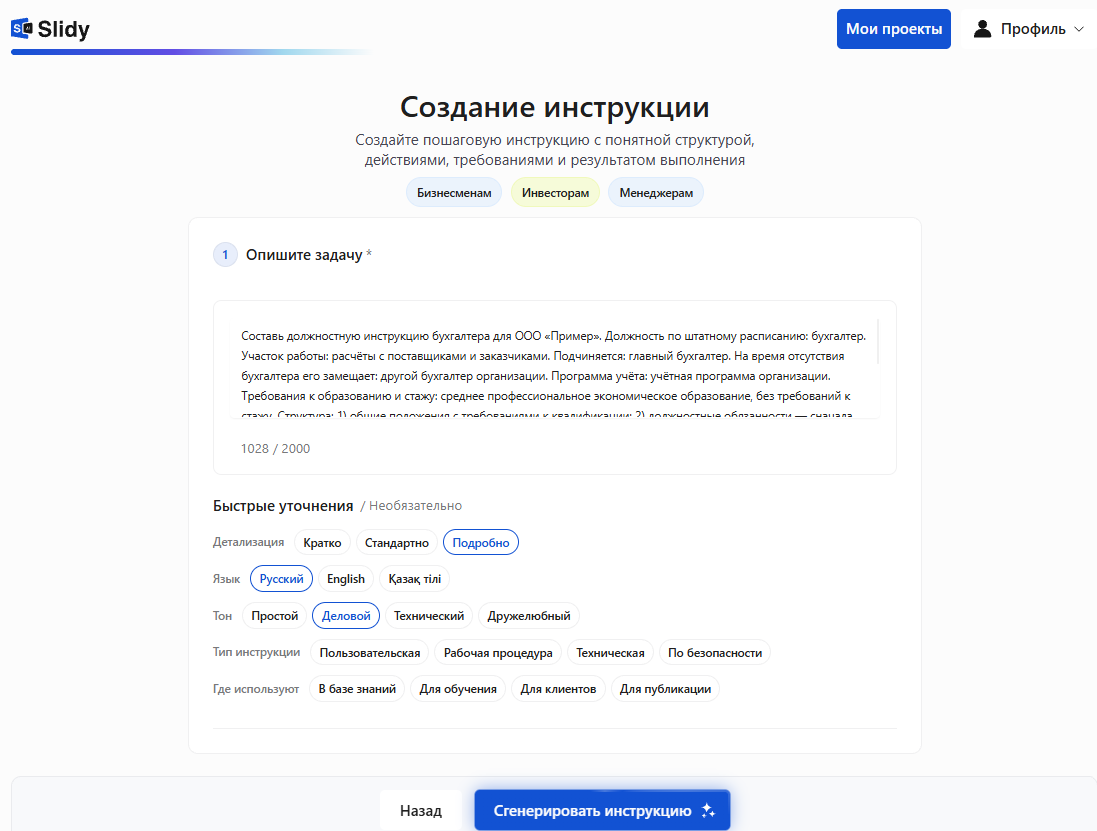Select Рабочая процедура instruction type
1097x831 pixels.
tap(498, 653)
